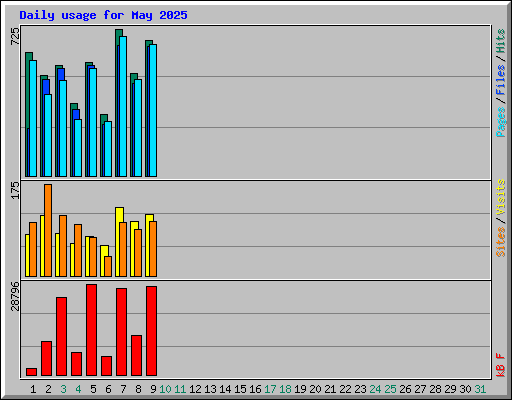
Task: Click the green day 3 axis label
Action: [63, 389]
